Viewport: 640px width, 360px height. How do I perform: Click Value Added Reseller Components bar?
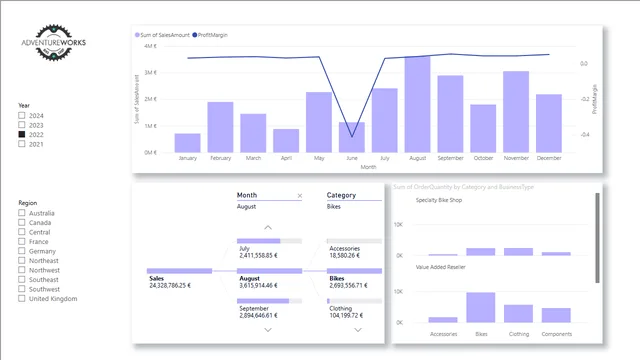tap(556, 315)
